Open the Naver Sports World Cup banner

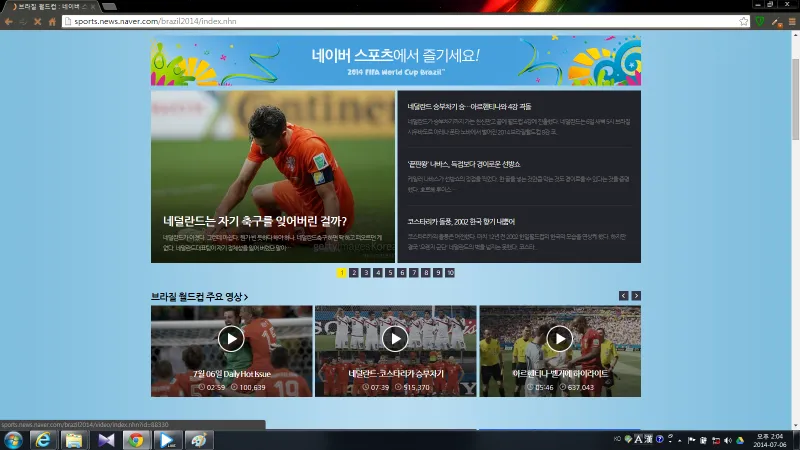click(396, 60)
